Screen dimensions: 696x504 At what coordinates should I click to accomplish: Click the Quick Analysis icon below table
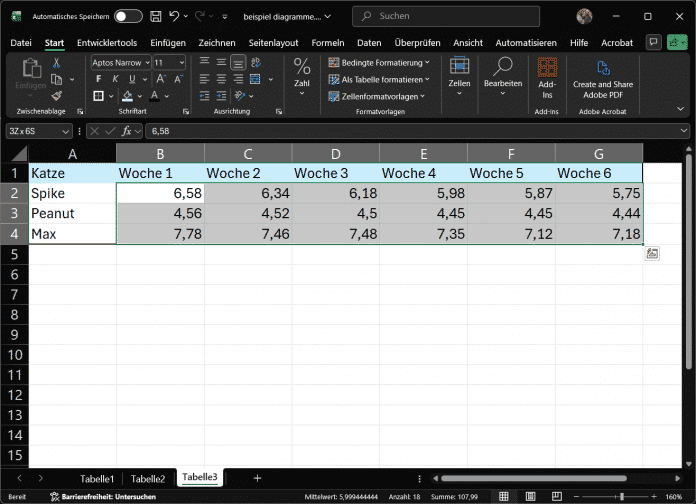point(651,254)
